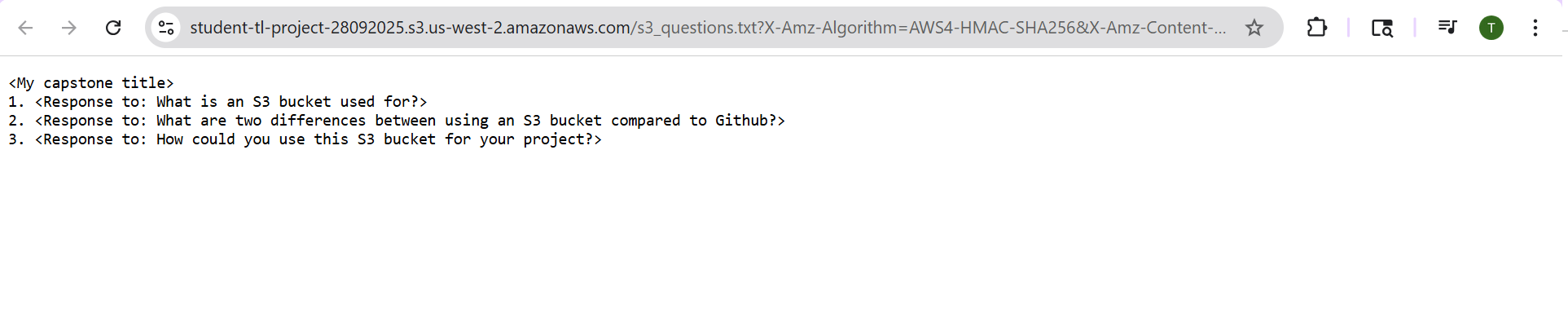The width and height of the screenshot is (1568, 309).
Task: Open the Extensions puzzle icon
Action: pos(1316,28)
